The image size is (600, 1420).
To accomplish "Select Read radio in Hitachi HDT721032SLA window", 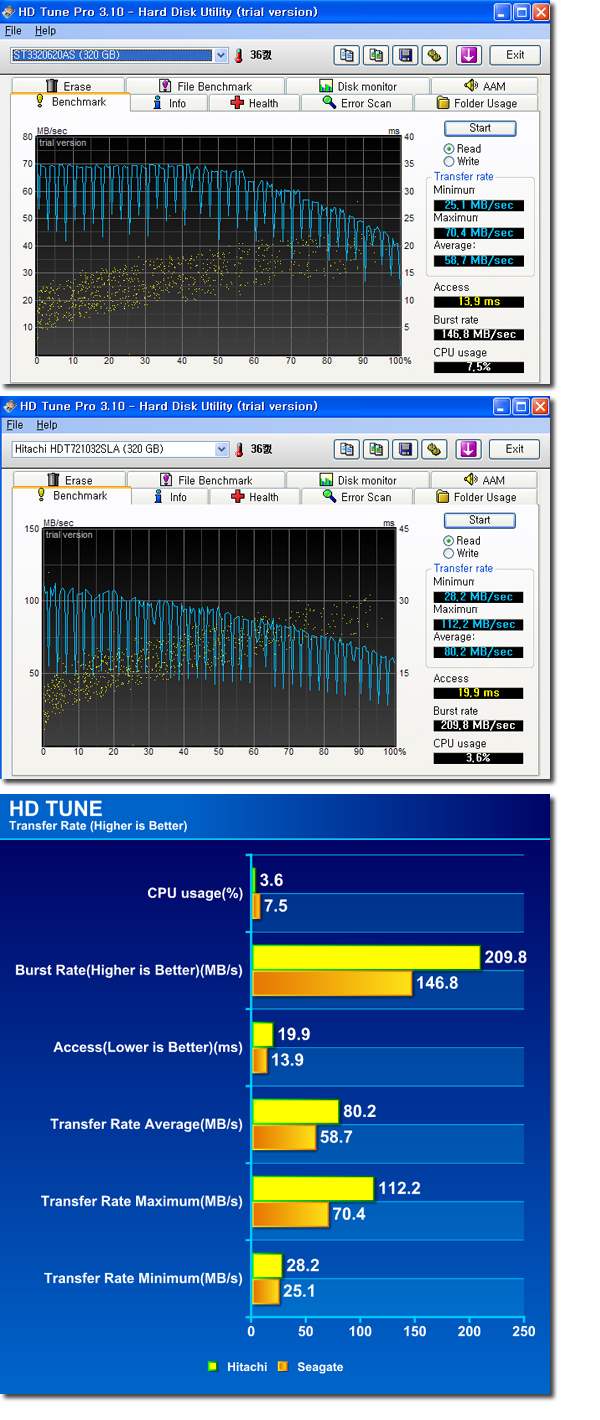I will pos(448,541).
